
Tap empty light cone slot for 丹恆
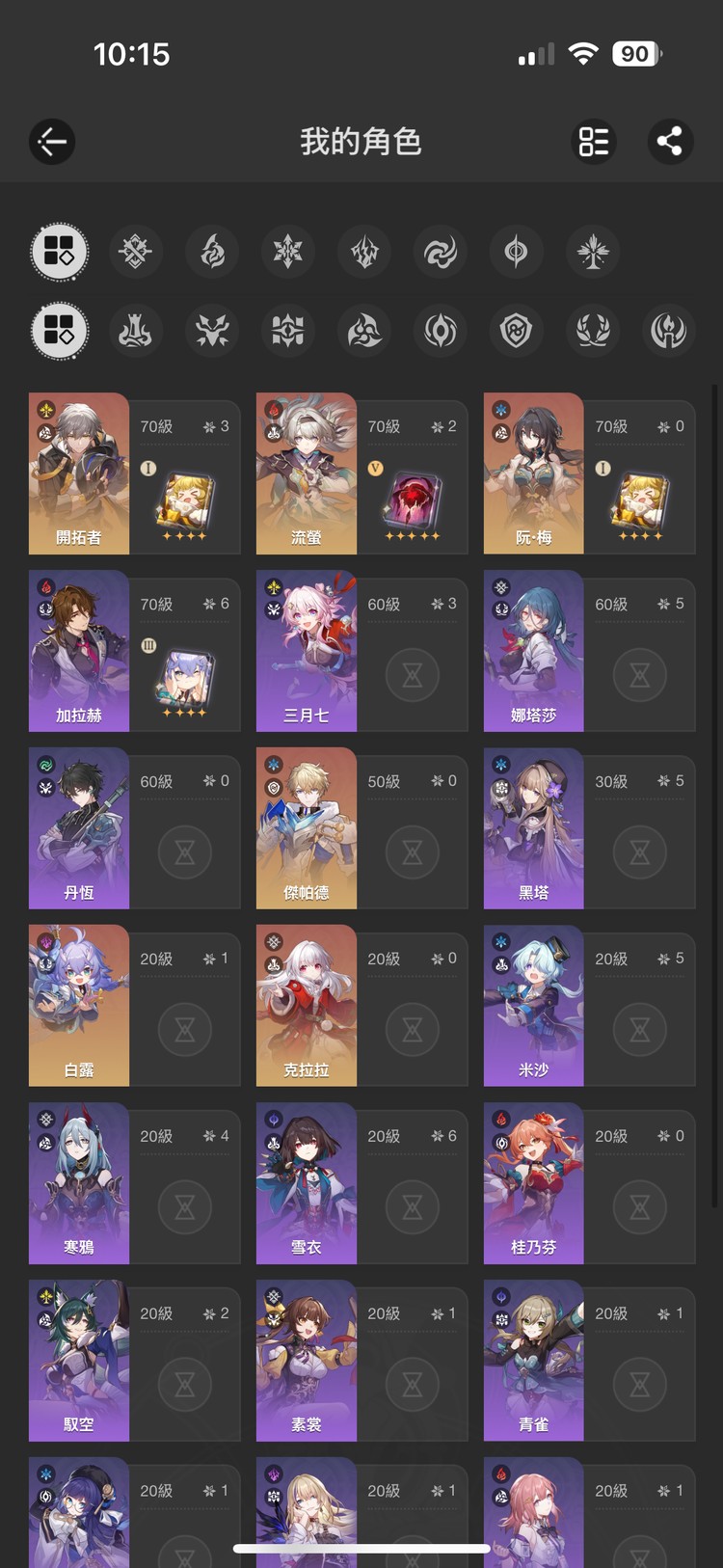point(185,852)
